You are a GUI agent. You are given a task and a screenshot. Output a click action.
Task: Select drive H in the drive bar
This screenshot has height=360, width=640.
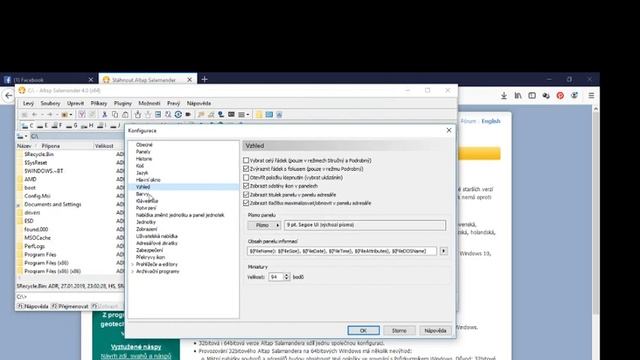(x=87, y=126)
